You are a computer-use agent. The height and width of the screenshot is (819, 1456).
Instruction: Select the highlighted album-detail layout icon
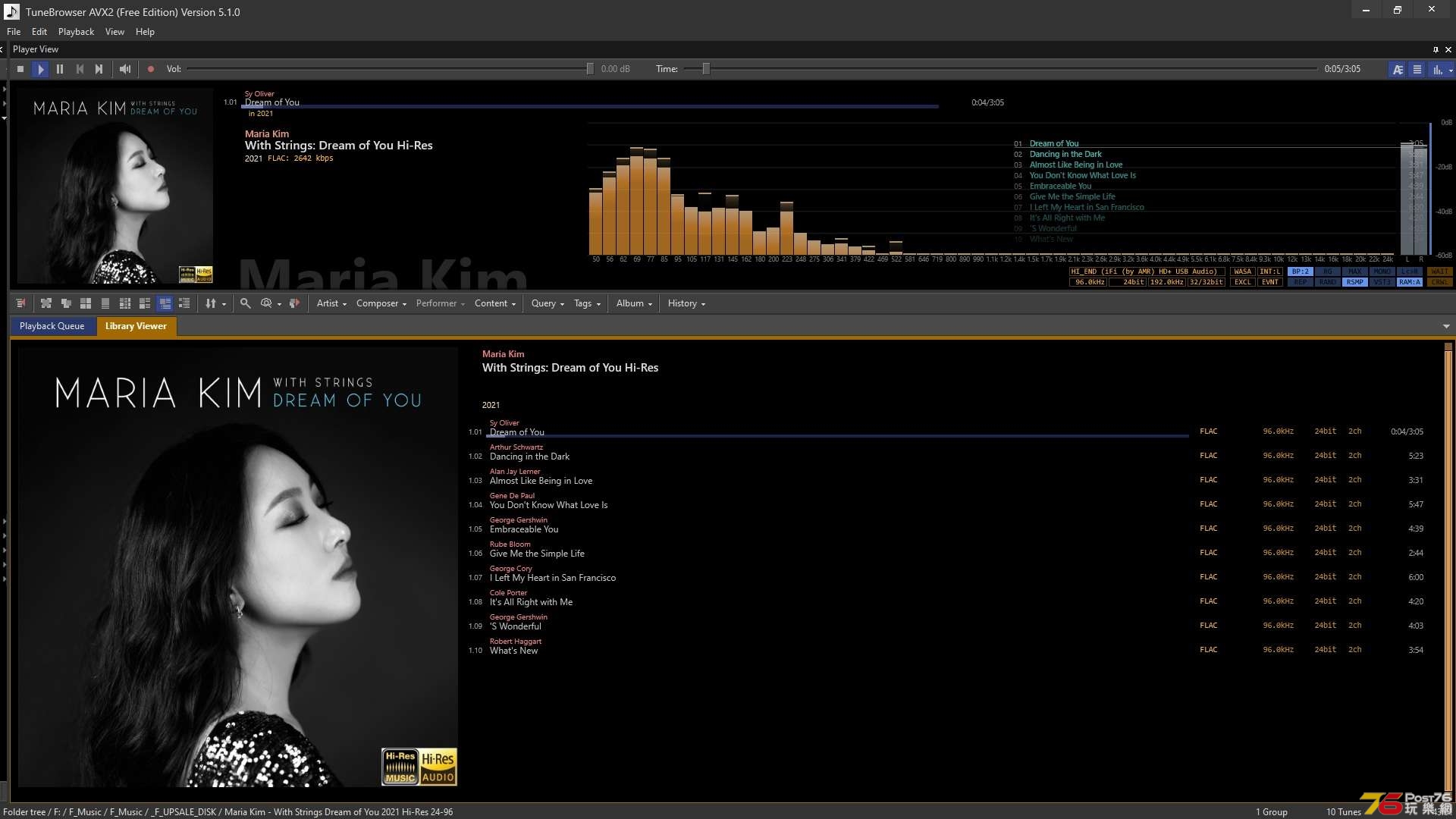[x=165, y=303]
